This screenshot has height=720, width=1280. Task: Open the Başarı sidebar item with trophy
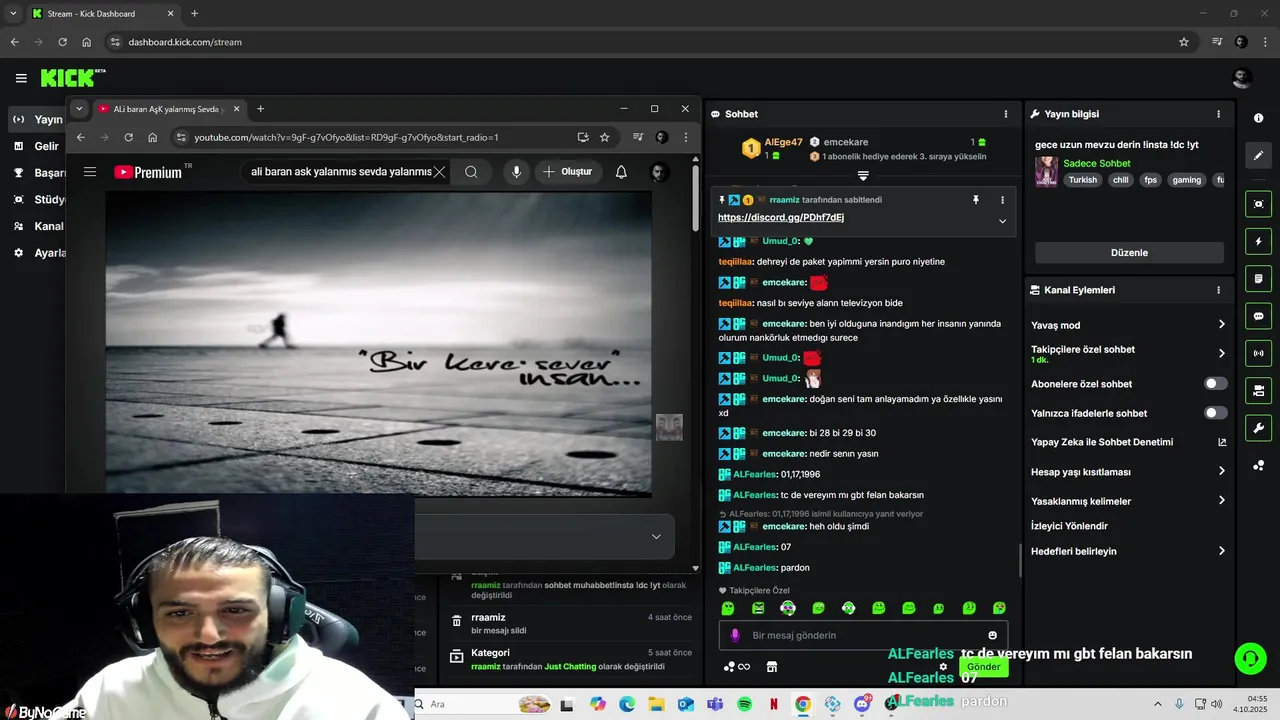coord(38,173)
